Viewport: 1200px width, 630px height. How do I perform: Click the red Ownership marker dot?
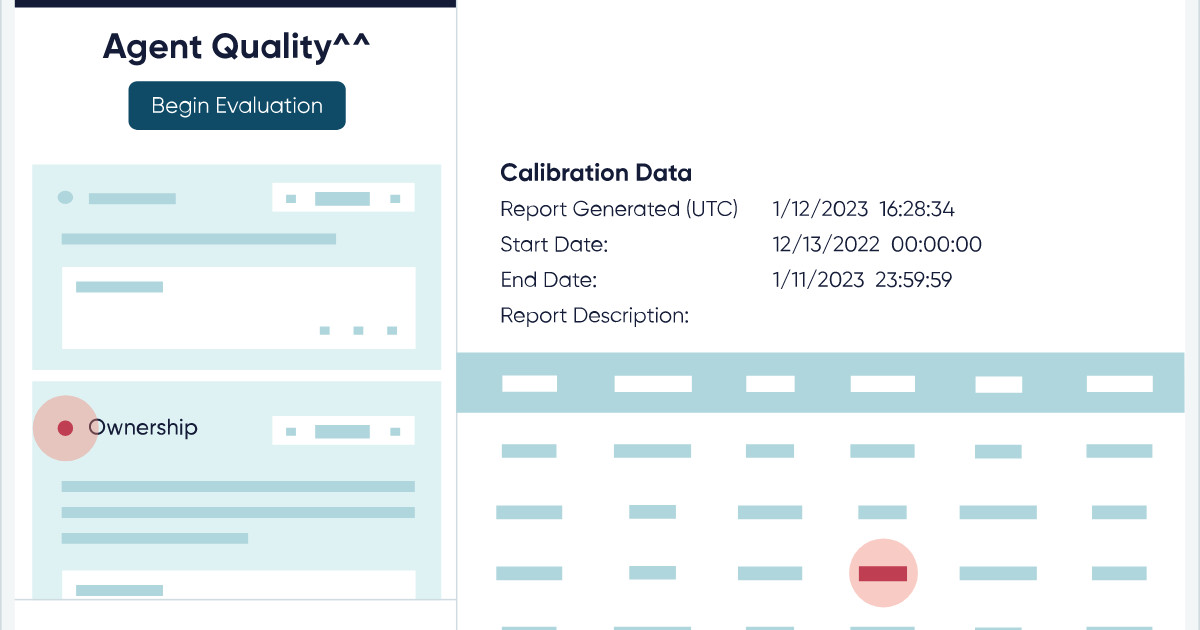coord(66,428)
